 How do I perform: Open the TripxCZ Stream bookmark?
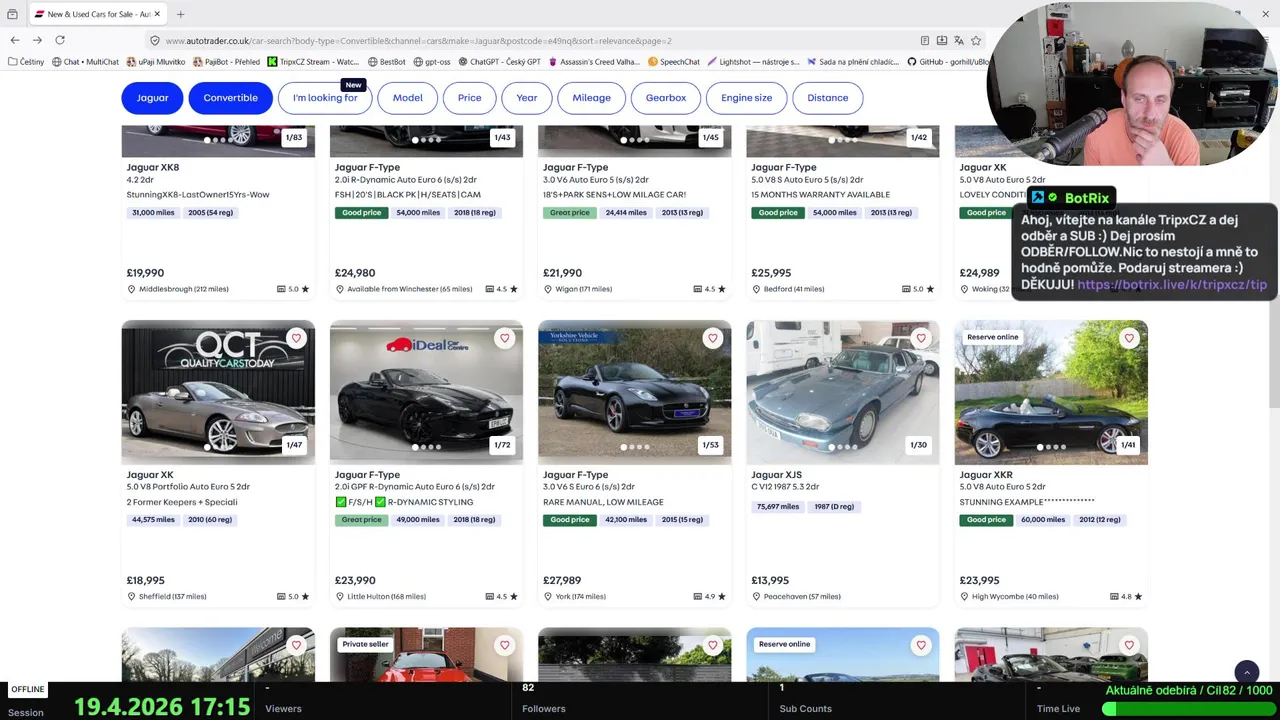point(313,62)
